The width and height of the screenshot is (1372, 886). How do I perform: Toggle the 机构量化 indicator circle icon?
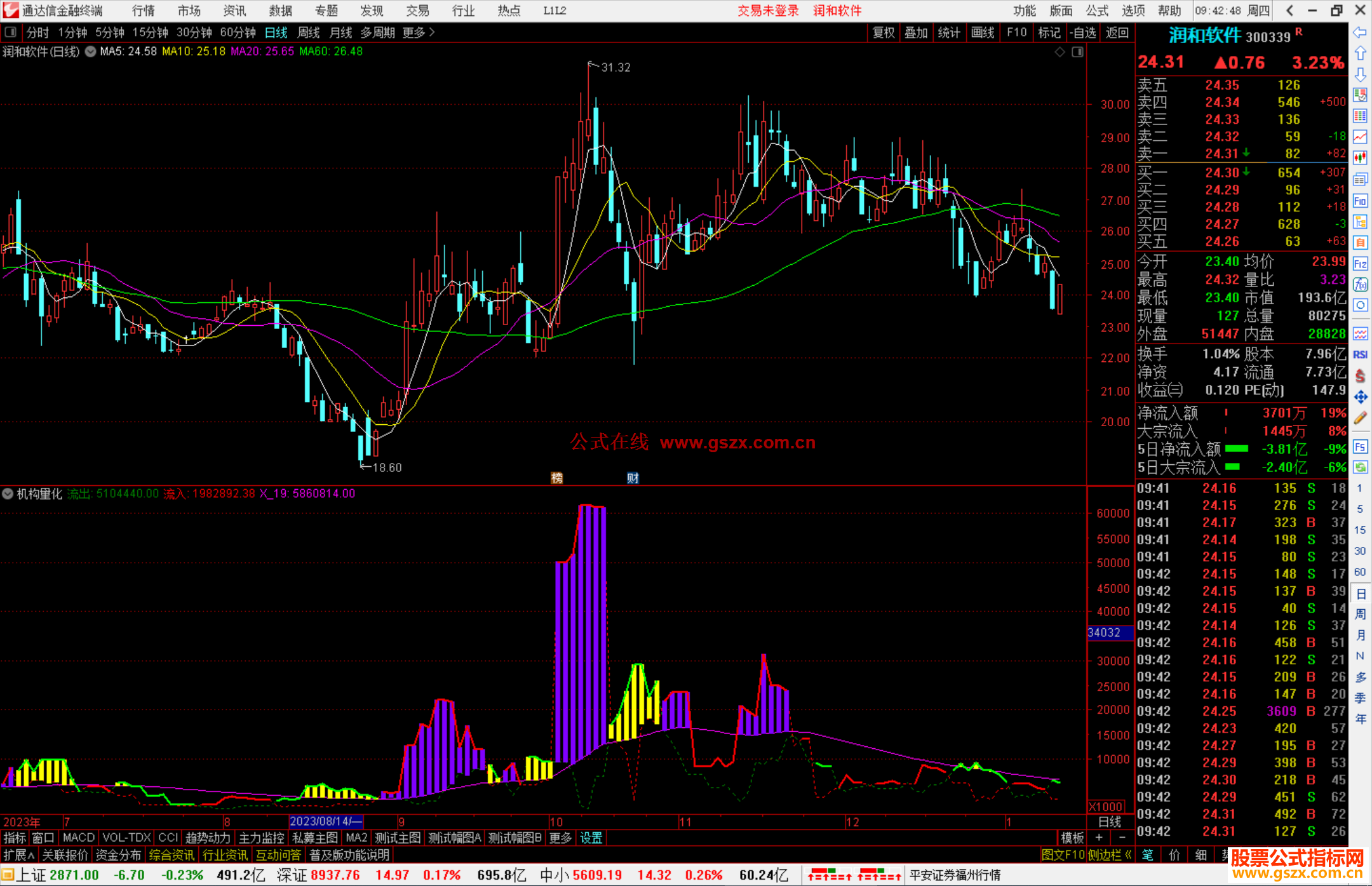(8, 493)
